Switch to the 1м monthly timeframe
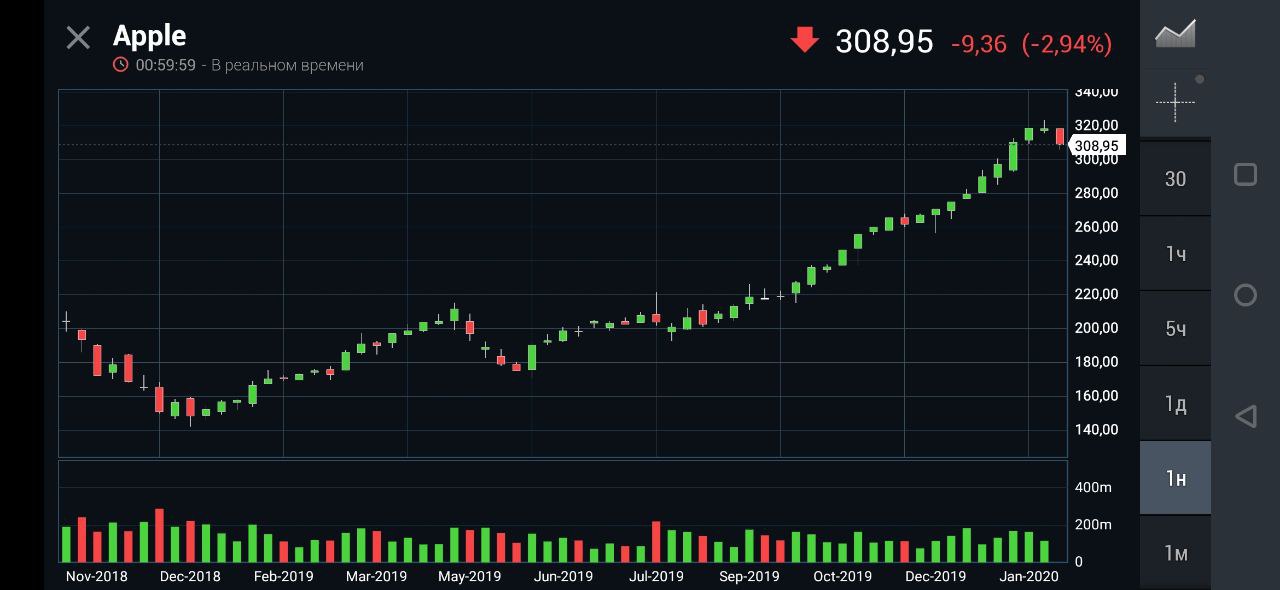This screenshot has height=590, width=1280. coord(1175,553)
